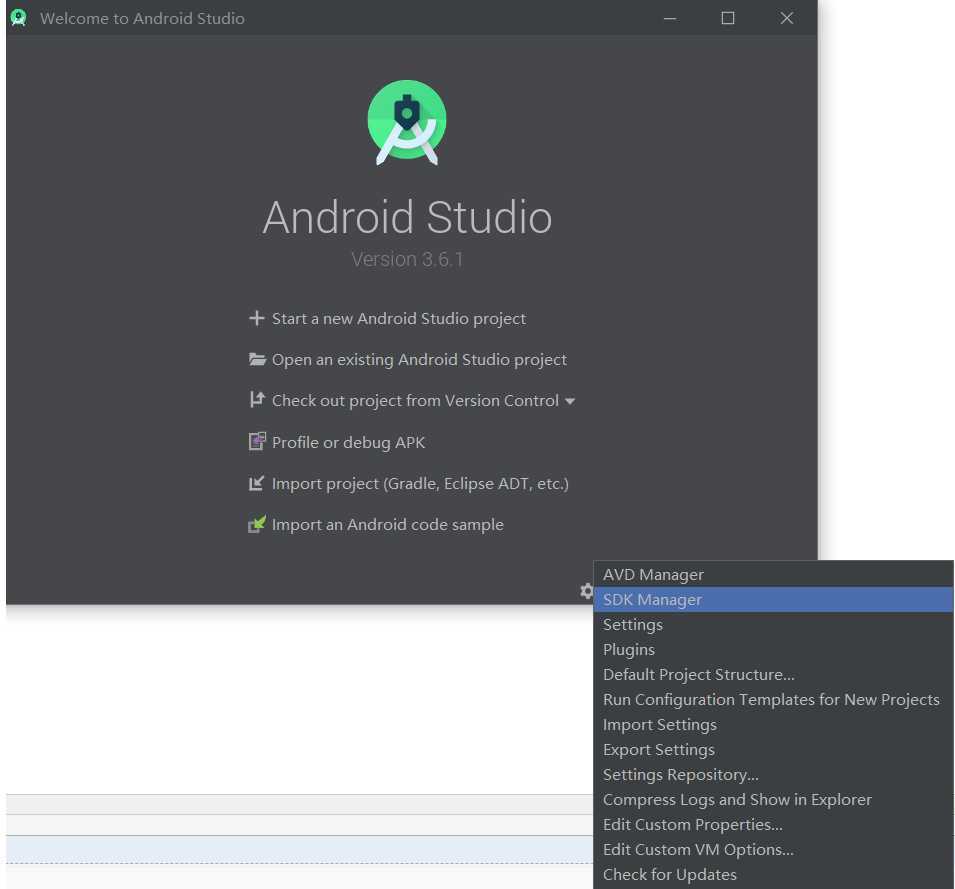Choose Check out project from Version Control
This screenshot has height=889, width=955.
415,401
